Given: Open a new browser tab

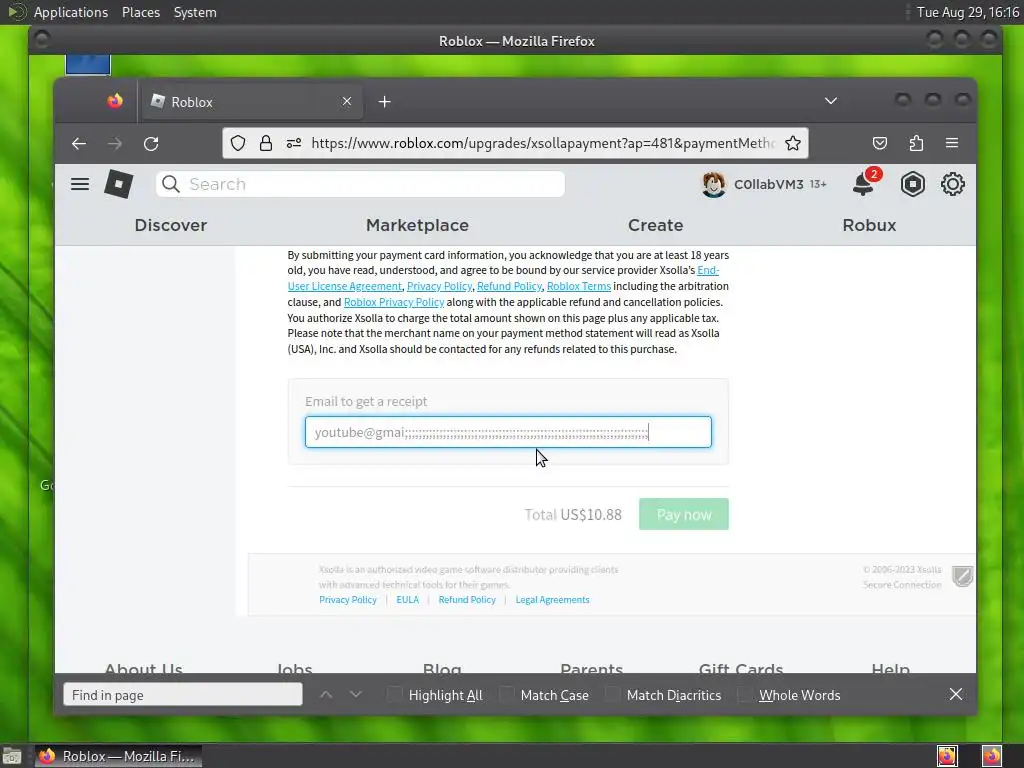Looking at the screenshot, I should click(x=385, y=102).
